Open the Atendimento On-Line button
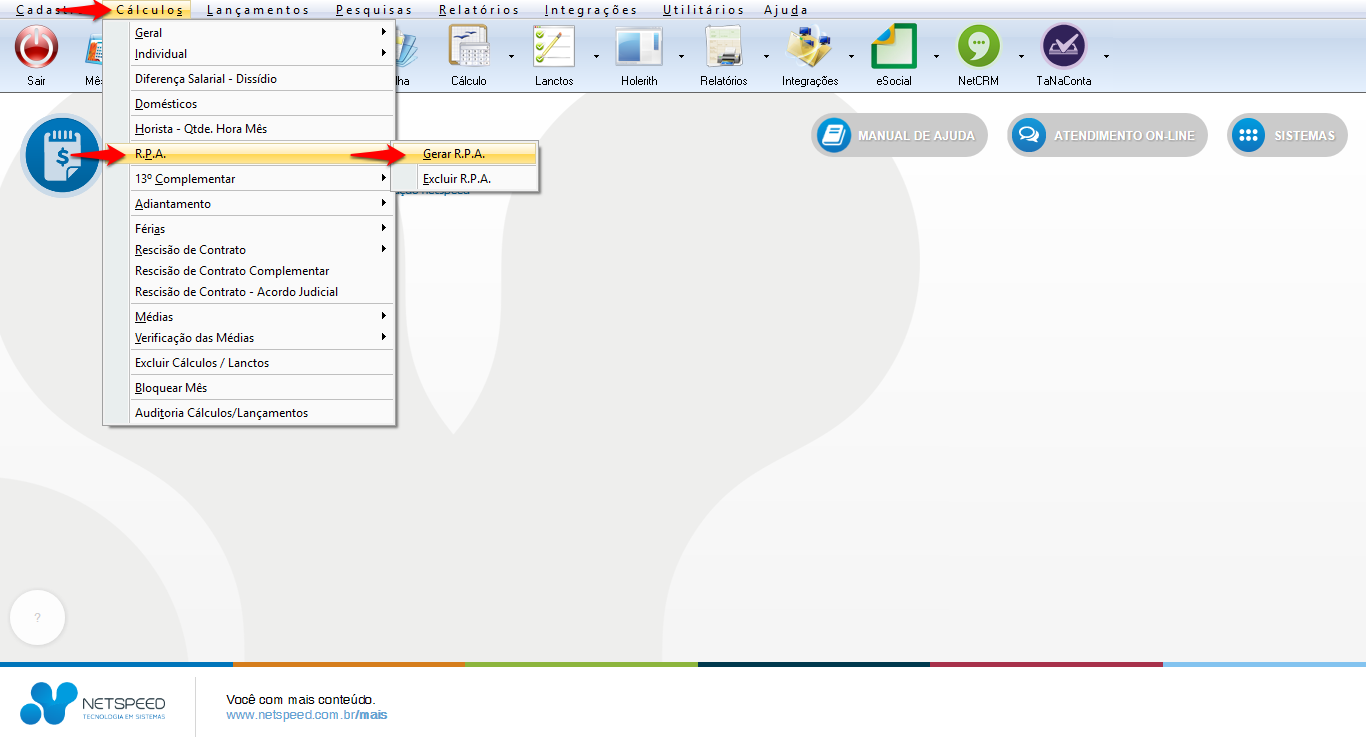The width and height of the screenshot is (1366, 743). tap(1107, 136)
